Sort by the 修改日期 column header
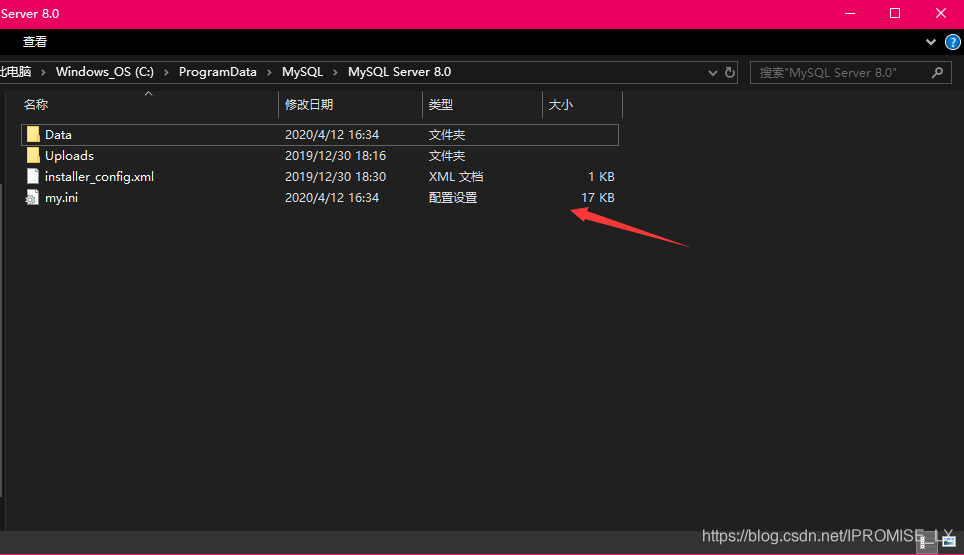Viewport: 964px width, 555px height. (x=350, y=104)
